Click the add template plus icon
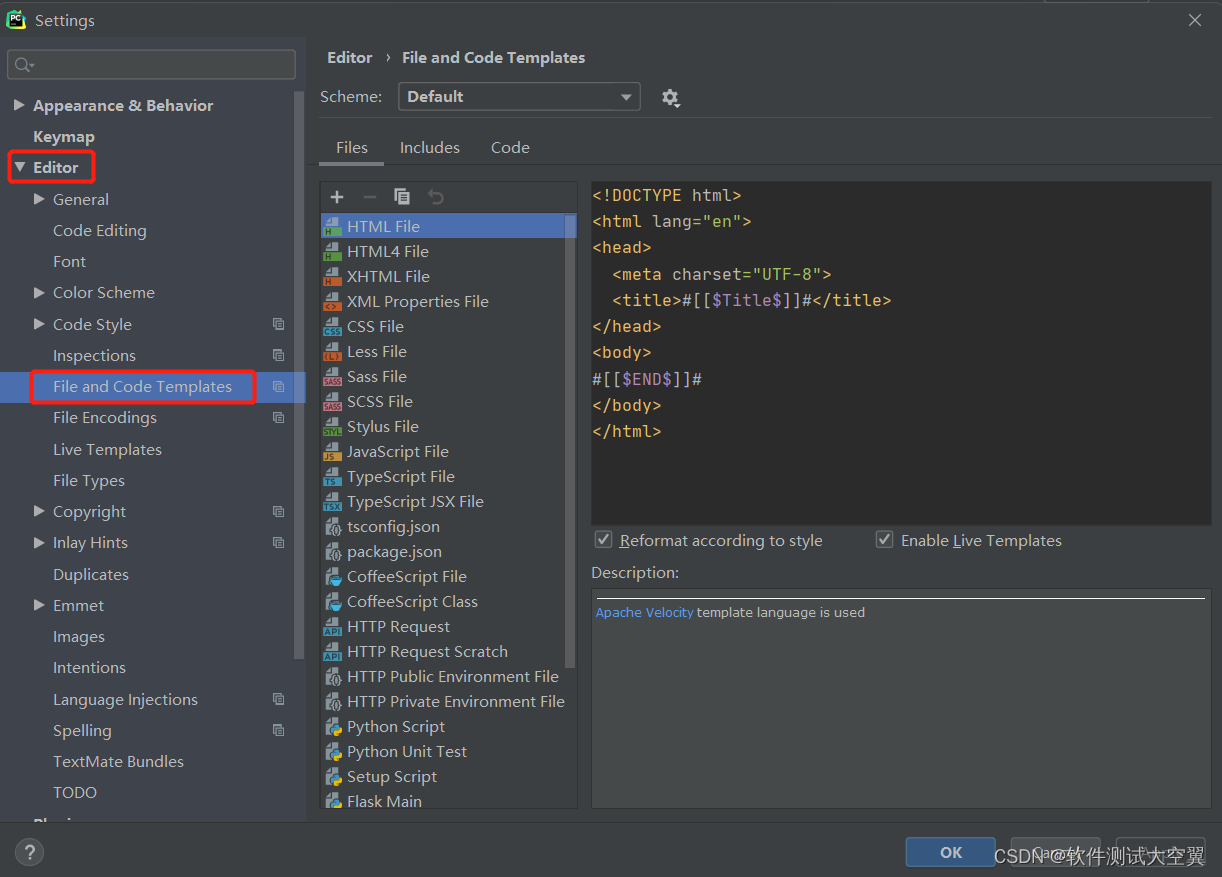1222x877 pixels. 337,197
